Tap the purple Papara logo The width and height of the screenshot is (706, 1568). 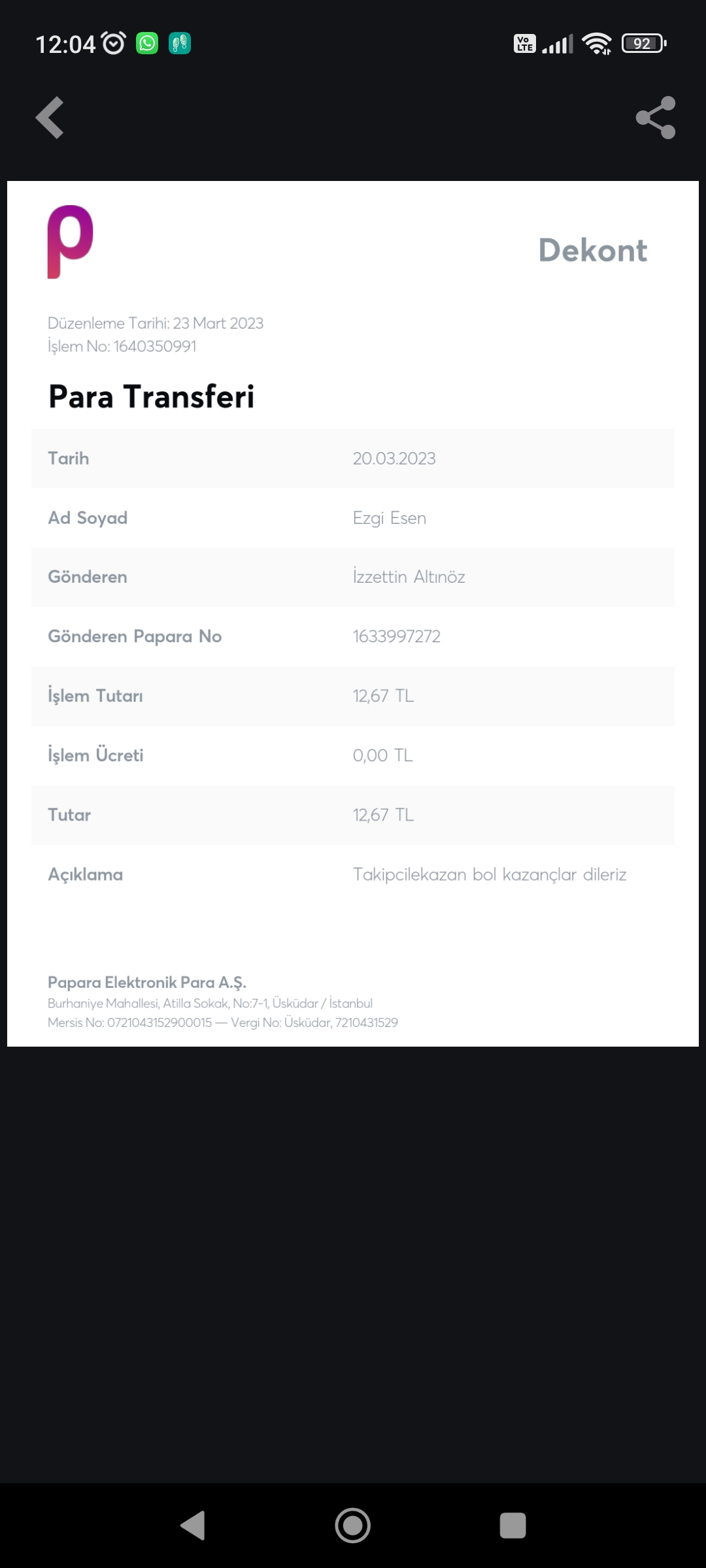point(70,242)
